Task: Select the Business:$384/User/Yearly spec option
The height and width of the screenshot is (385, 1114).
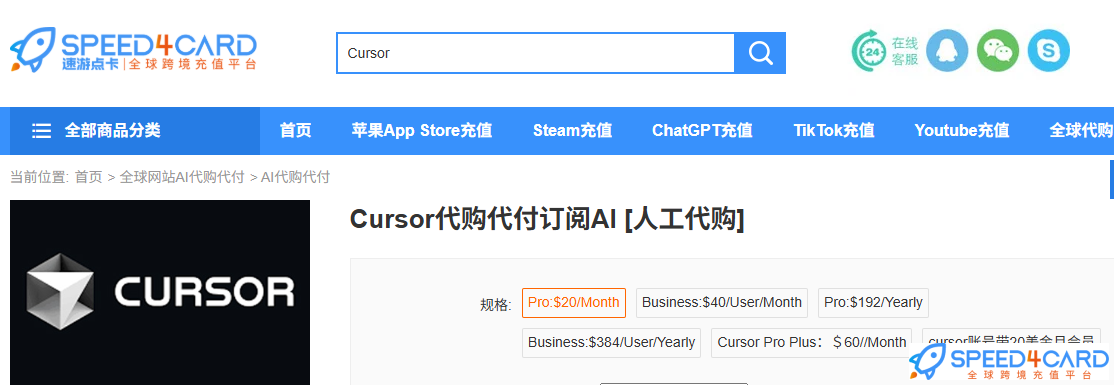Action: [x=611, y=342]
